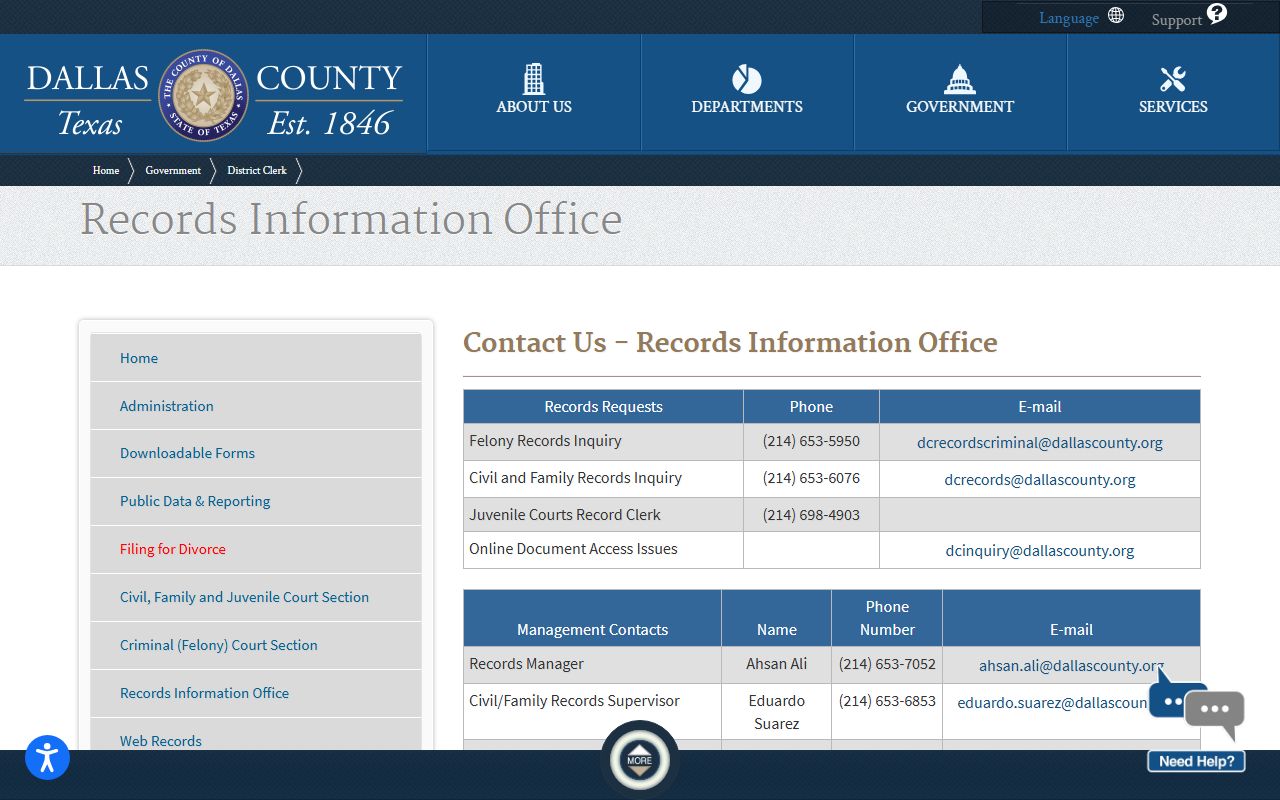Open Administration in the sidebar

256,406
